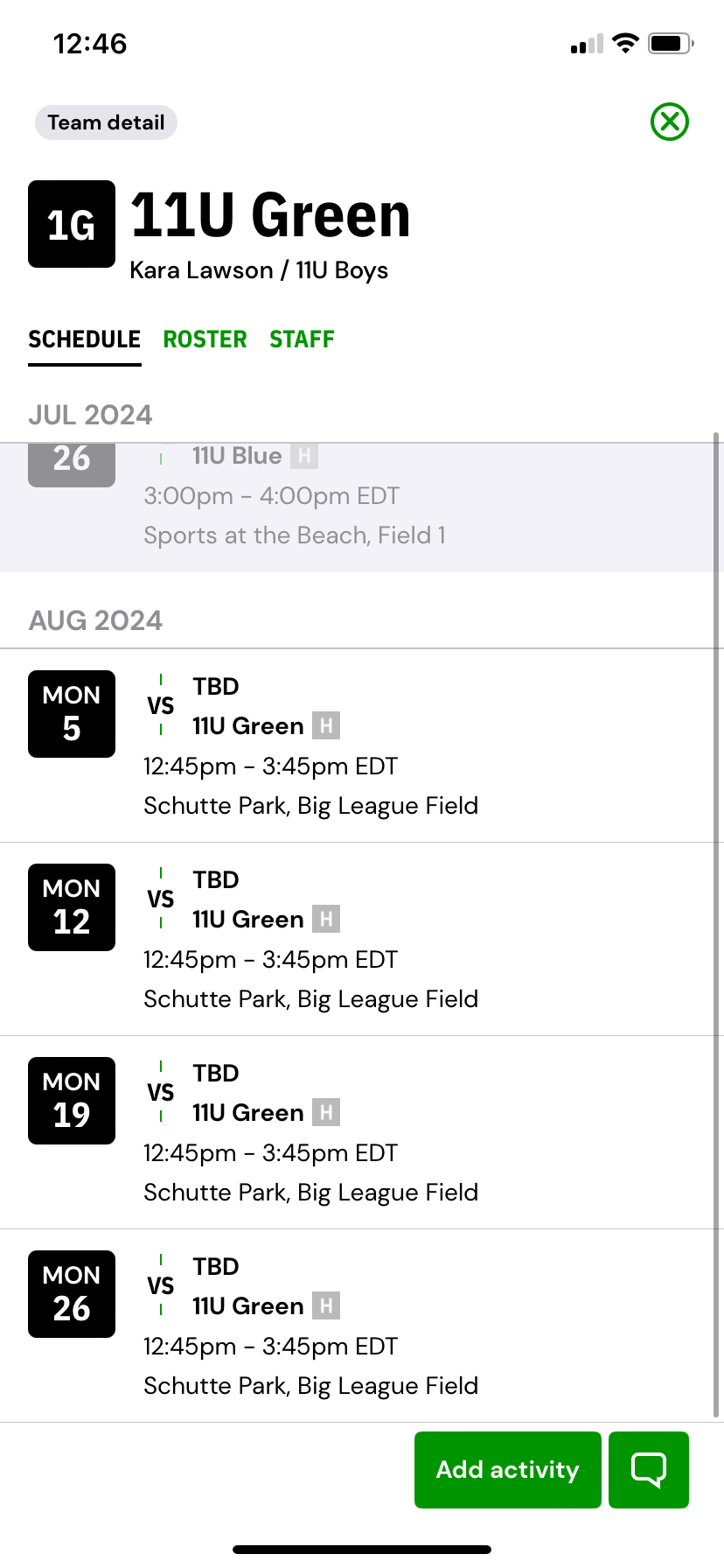Image resolution: width=724 pixels, height=1568 pixels.
Task: Tap the MON 26 date badge
Action: click(x=72, y=1294)
